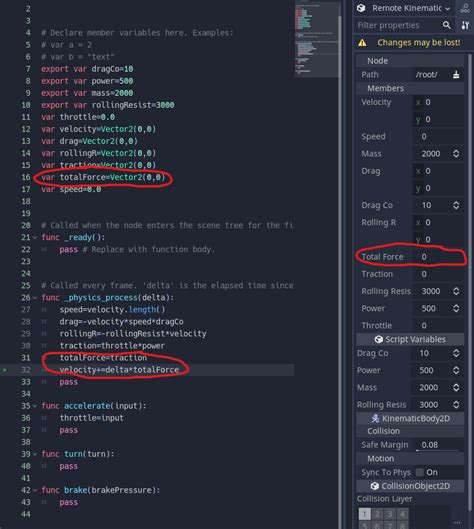474x529 pixels.
Task: Adjust the Members Mass 2000 stepper arrows
Action: pos(456,154)
